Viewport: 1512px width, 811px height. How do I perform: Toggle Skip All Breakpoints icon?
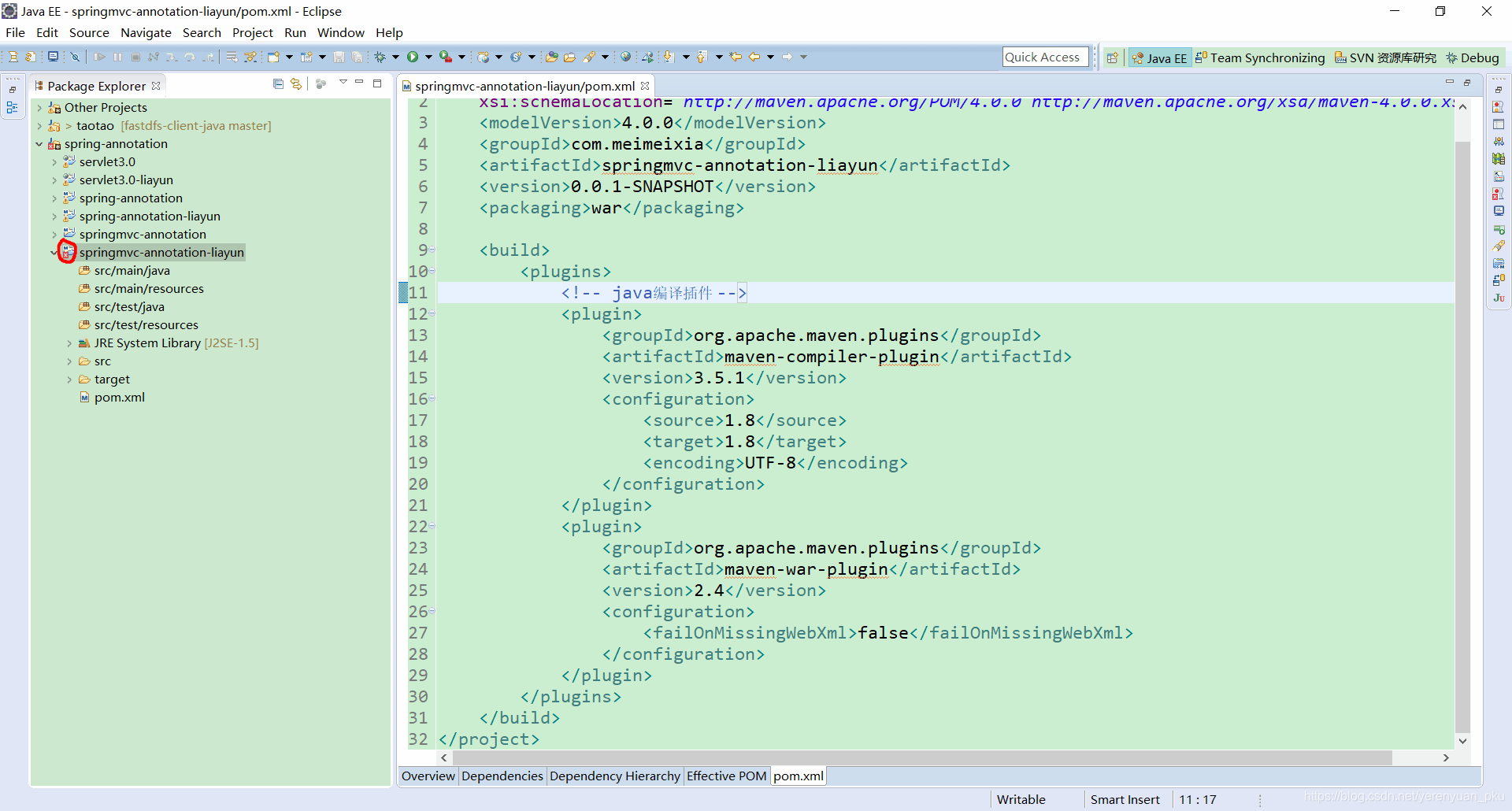click(x=75, y=57)
